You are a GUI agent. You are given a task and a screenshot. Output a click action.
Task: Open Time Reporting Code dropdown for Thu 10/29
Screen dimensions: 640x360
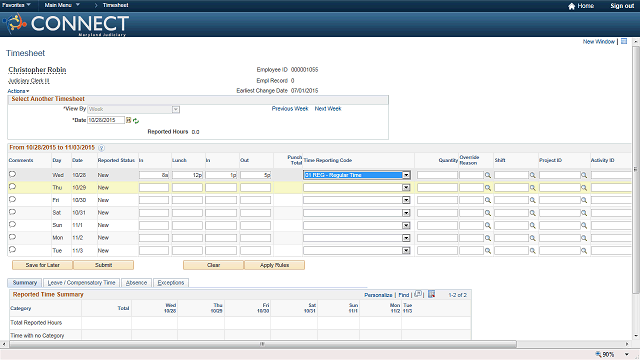(x=406, y=188)
